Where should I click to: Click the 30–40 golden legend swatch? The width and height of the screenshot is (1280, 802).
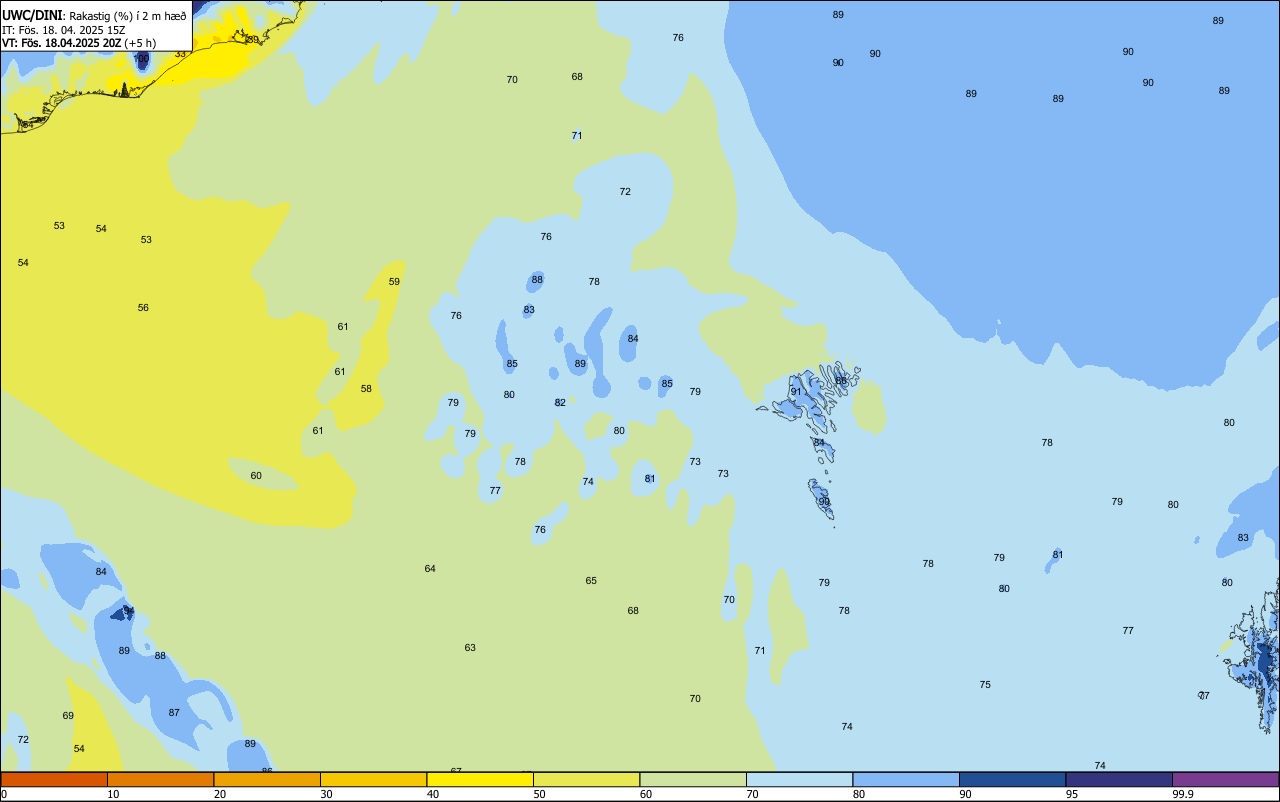pos(374,779)
